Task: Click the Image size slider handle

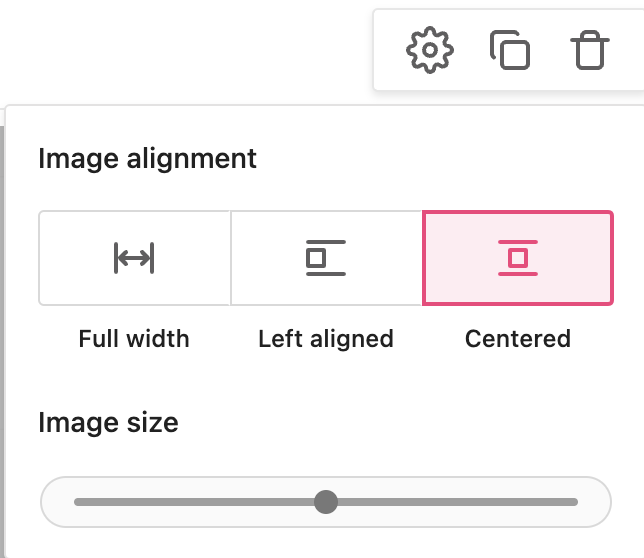Action: pyautogui.click(x=326, y=501)
